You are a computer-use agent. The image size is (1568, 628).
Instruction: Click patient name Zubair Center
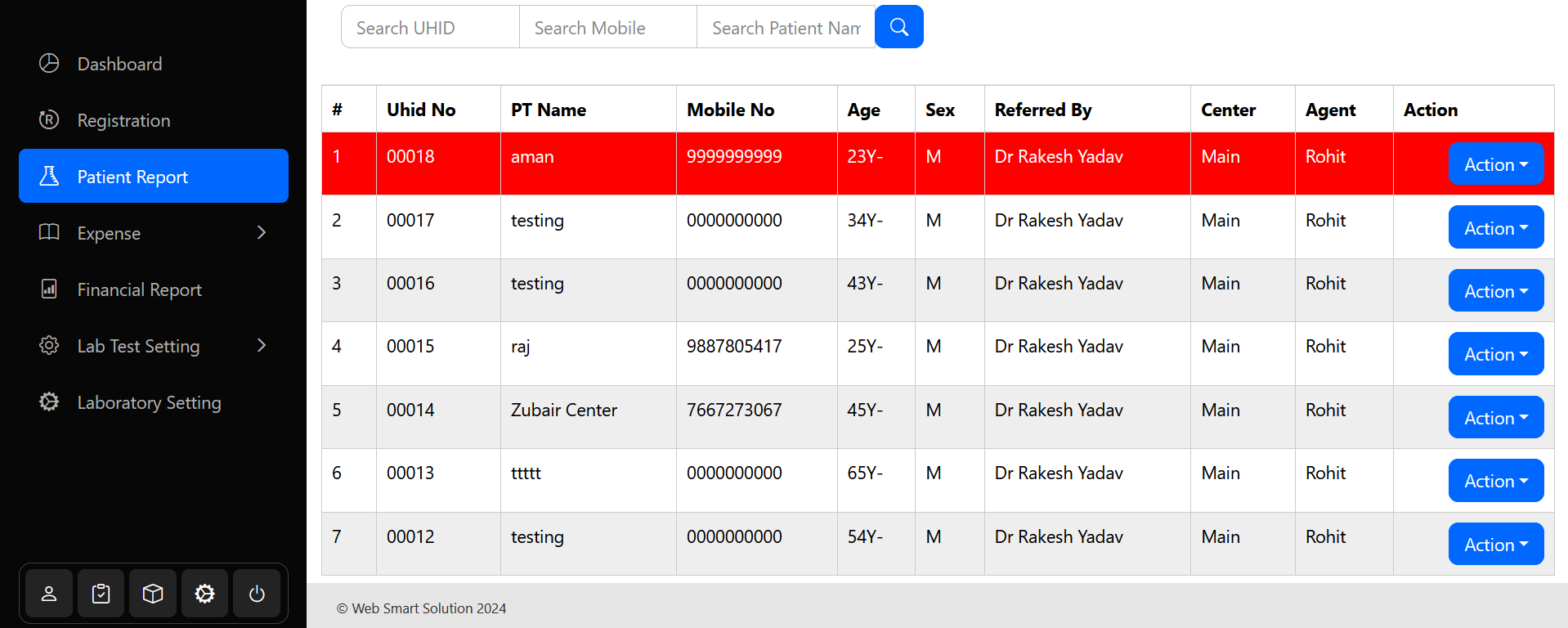click(564, 410)
